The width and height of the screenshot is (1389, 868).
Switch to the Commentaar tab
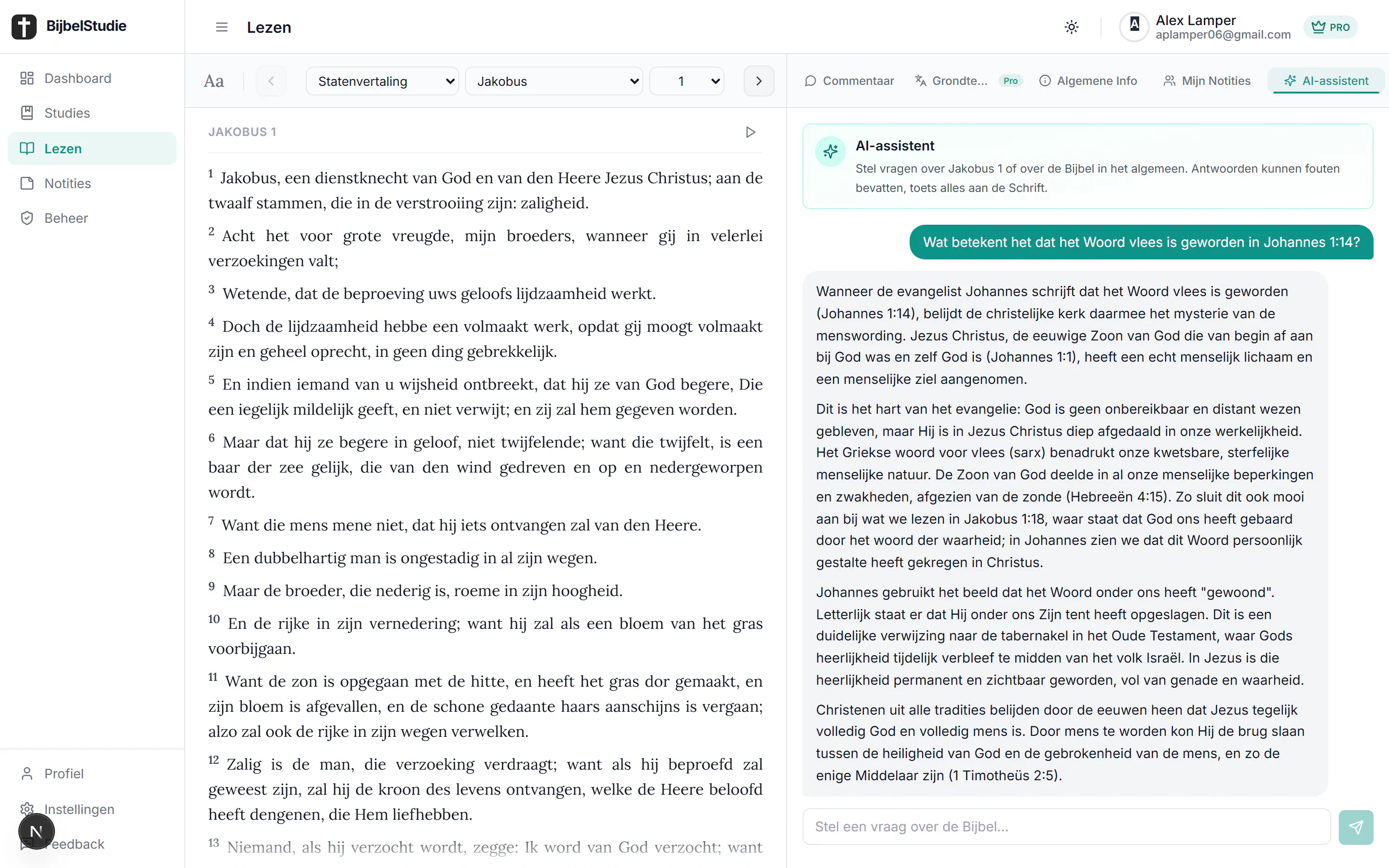849,81
